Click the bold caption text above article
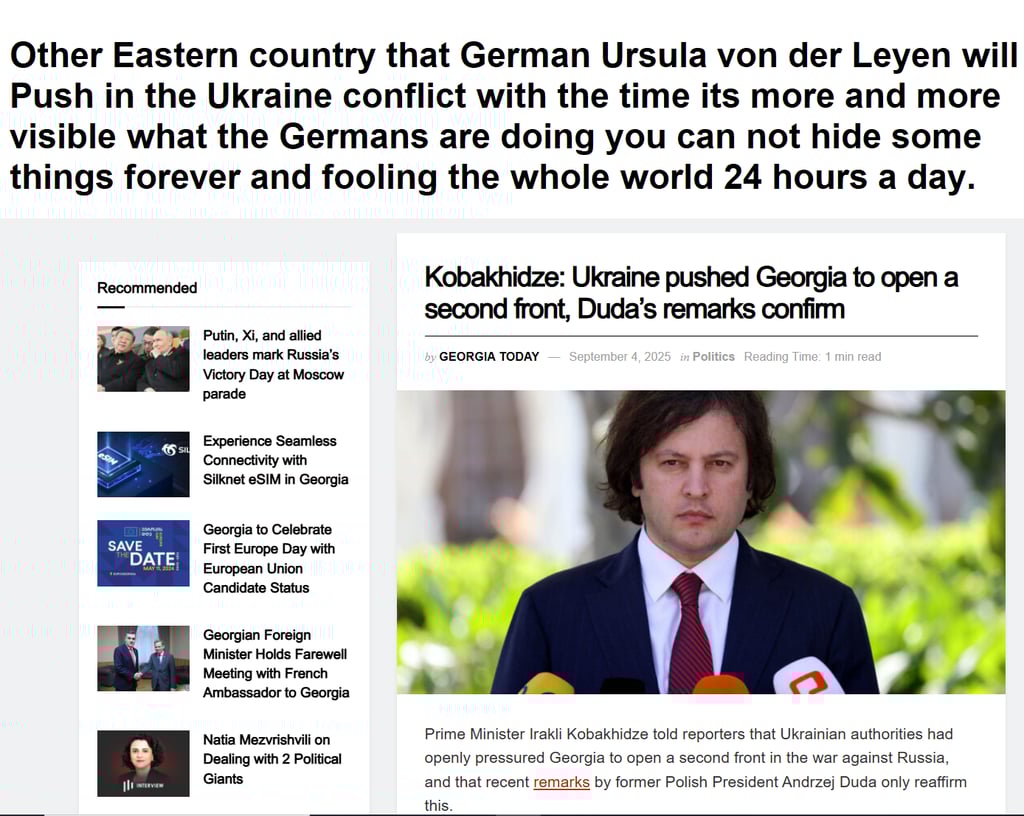The image size is (1024, 816). pyautogui.click(x=512, y=116)
